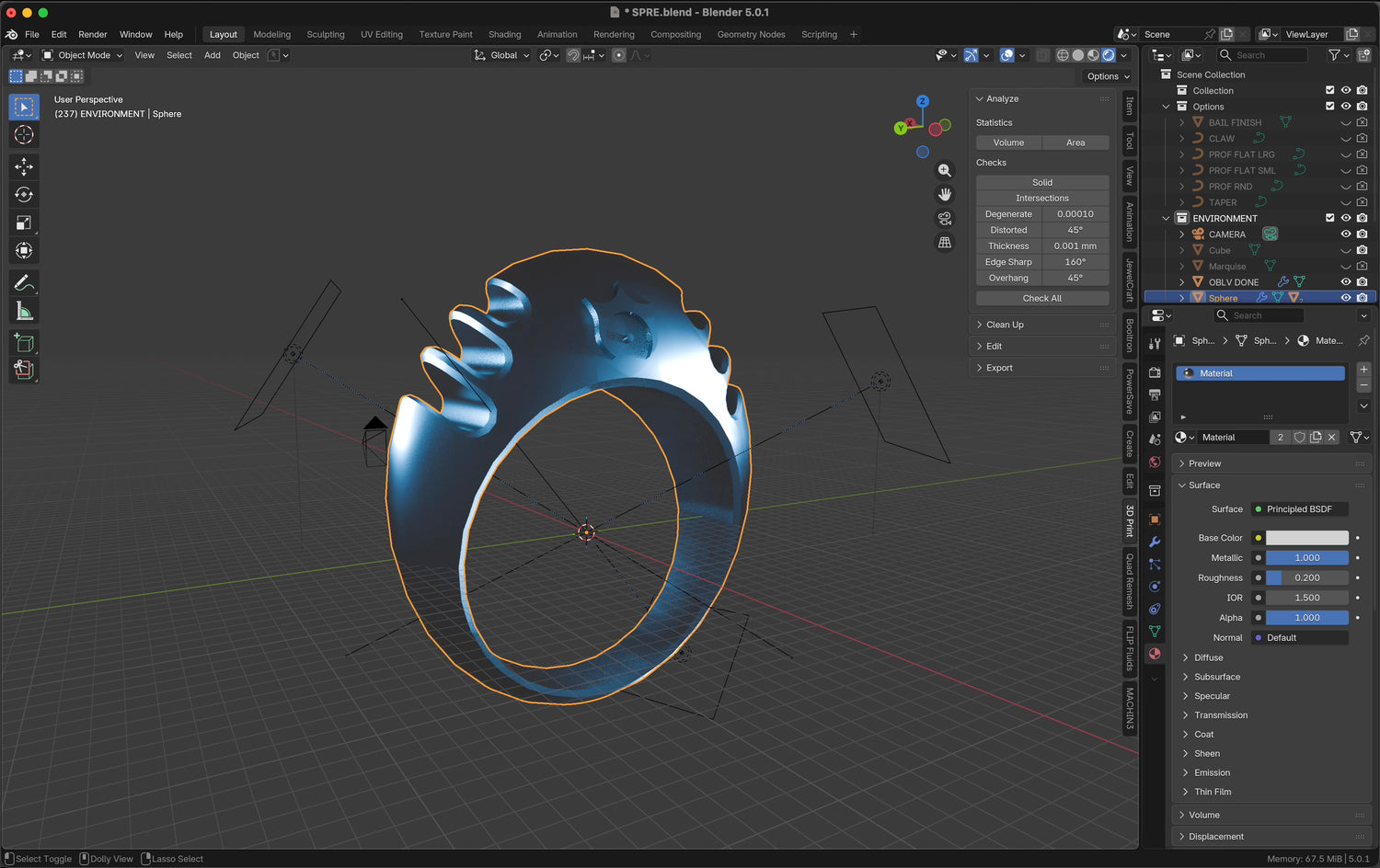1380x868 pixels.
Task: Switch to orthographic grid view icon
Action: click(x=944, y=243)
